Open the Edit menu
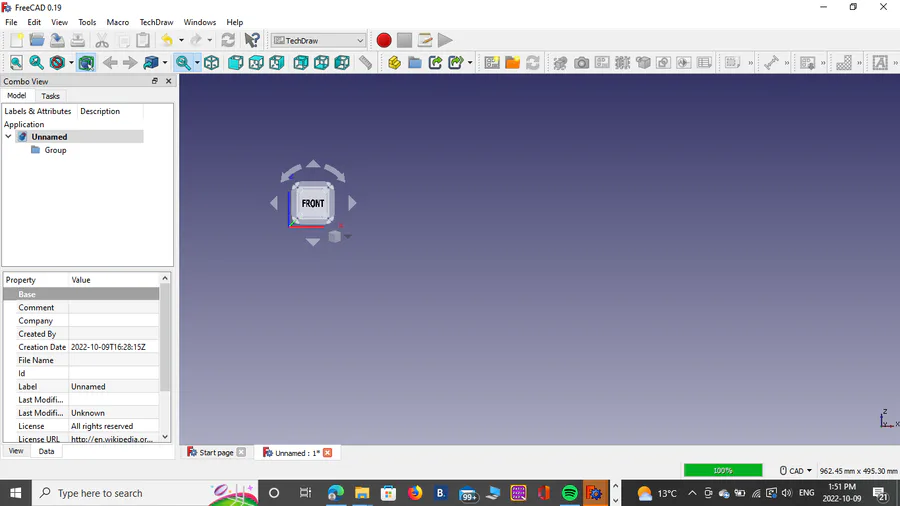The height and width of the screenshot is (506, 900). (x=34, y=22)
